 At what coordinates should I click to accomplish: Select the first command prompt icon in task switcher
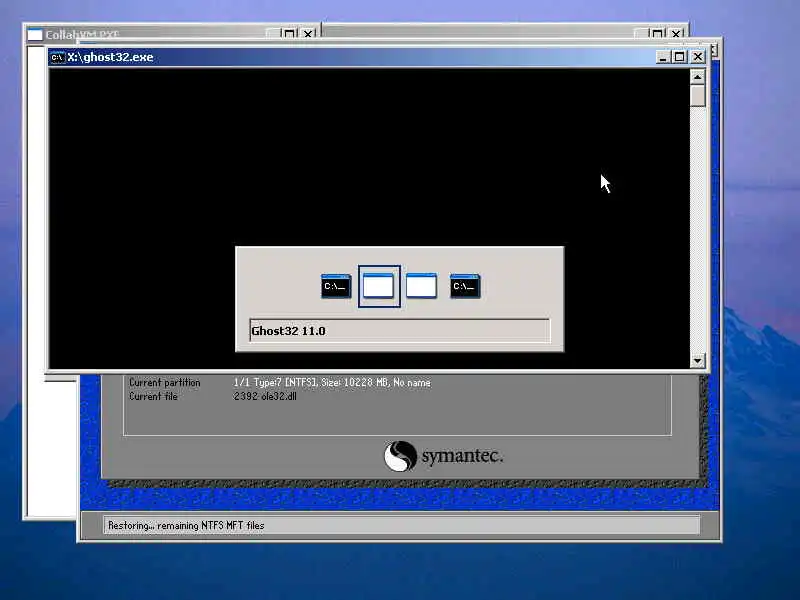(336, 286)
